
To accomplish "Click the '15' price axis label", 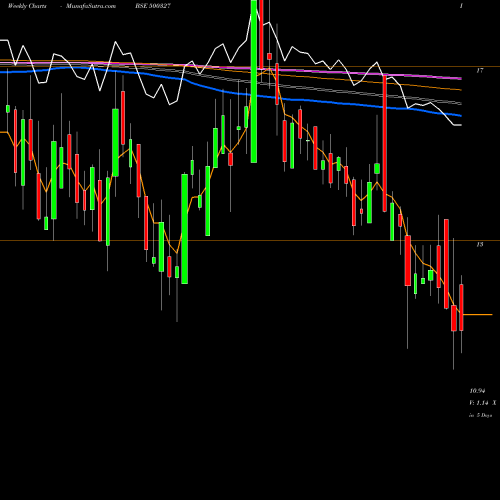I will (480, 245).
